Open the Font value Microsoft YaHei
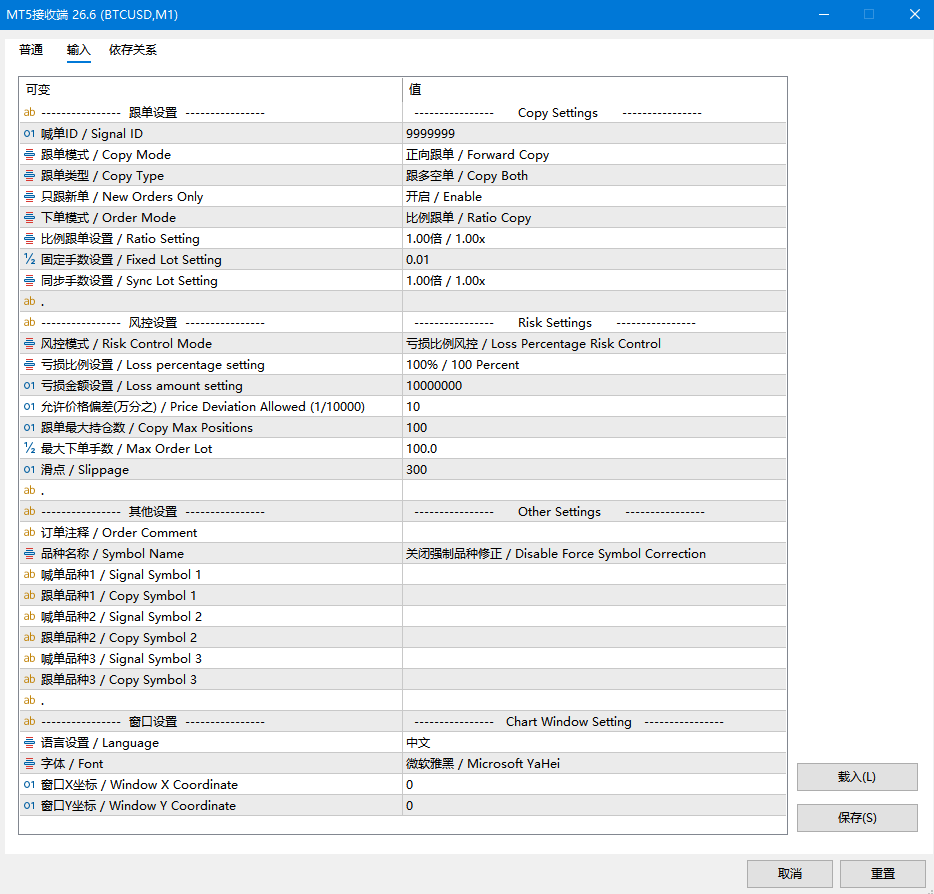934x894 pixels. 594,764
